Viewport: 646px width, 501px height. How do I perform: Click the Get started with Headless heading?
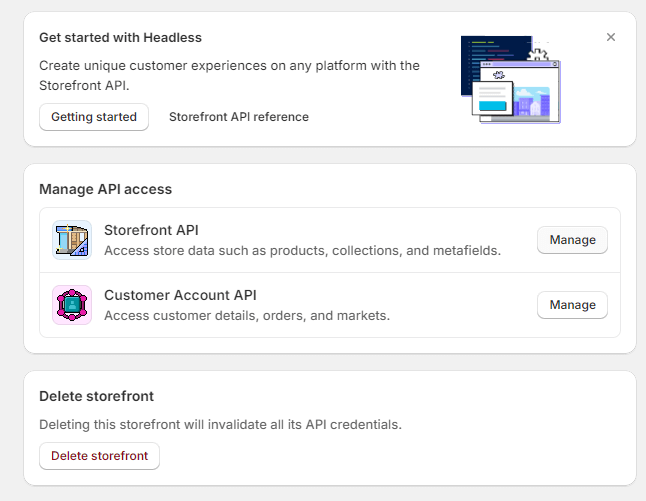click(120, 37)
